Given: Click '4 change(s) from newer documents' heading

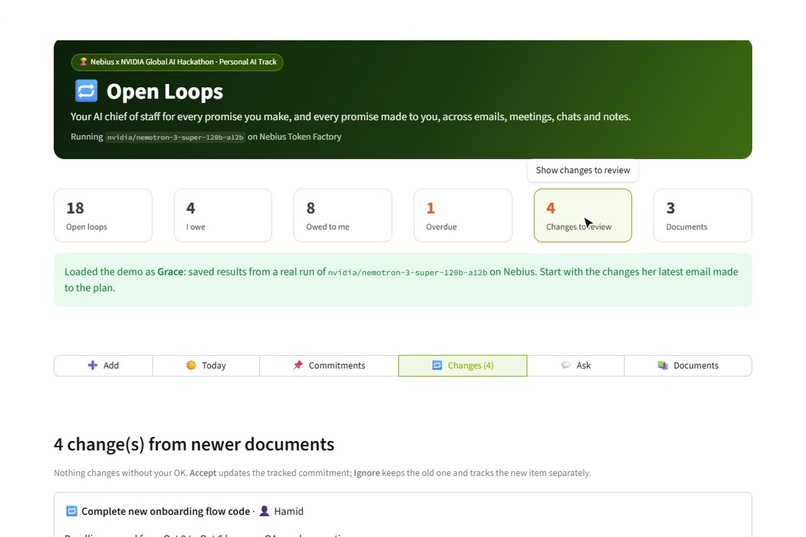Looking at the screenshot, I should [194, 445].
